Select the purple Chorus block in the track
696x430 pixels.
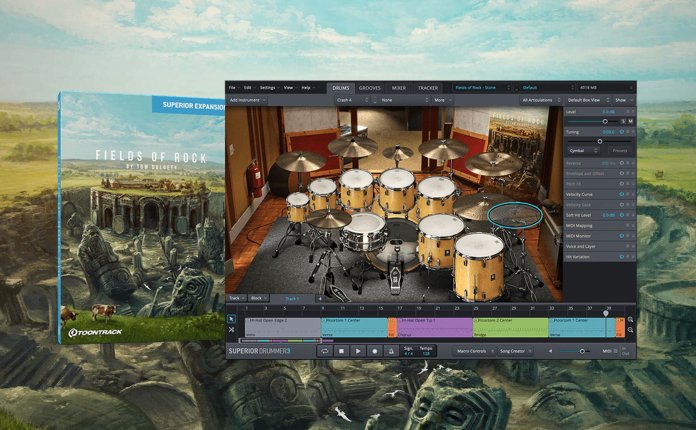tap(435, 327)
